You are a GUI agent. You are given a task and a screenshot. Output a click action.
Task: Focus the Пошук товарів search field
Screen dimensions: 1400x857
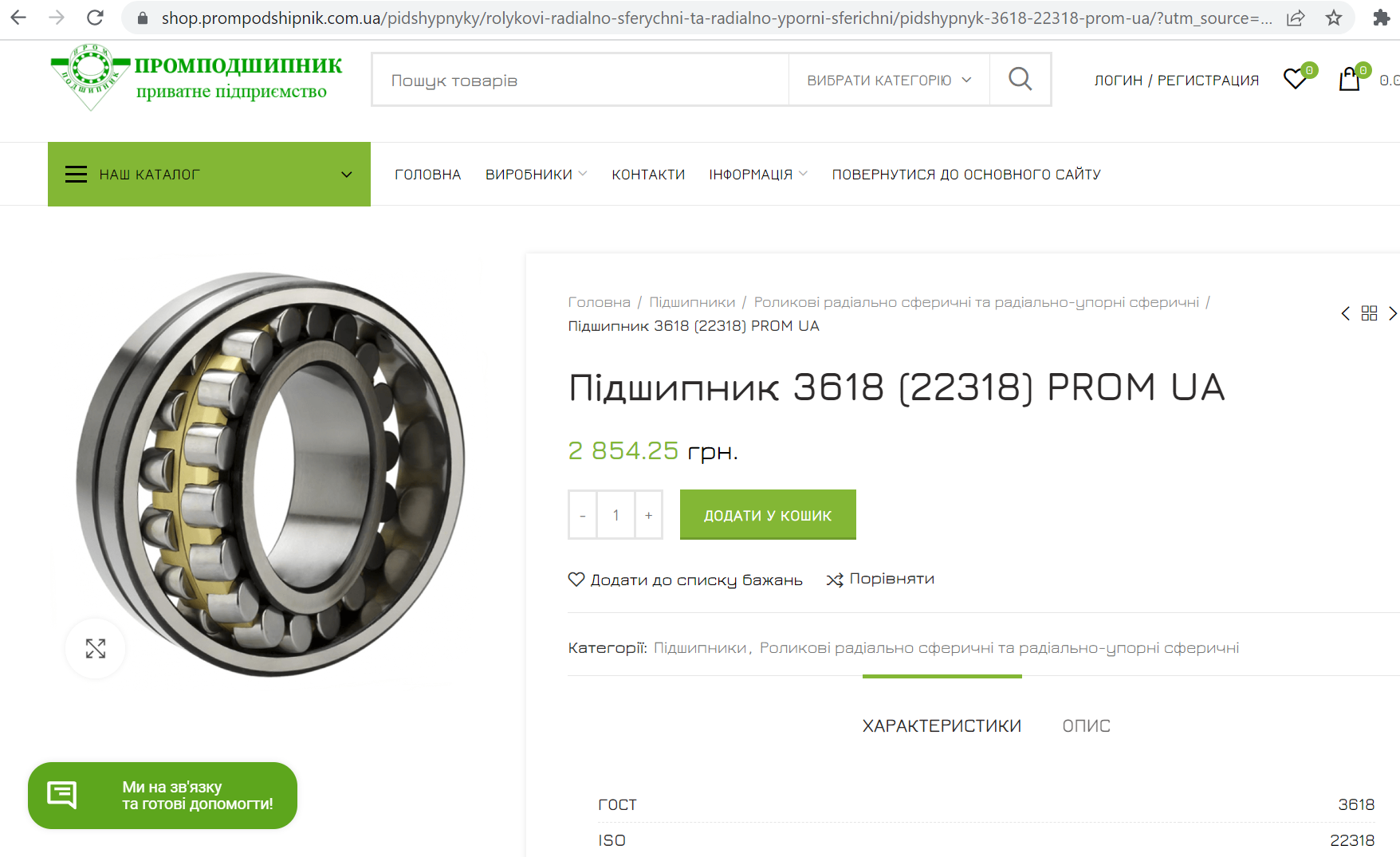pos(580,80)
